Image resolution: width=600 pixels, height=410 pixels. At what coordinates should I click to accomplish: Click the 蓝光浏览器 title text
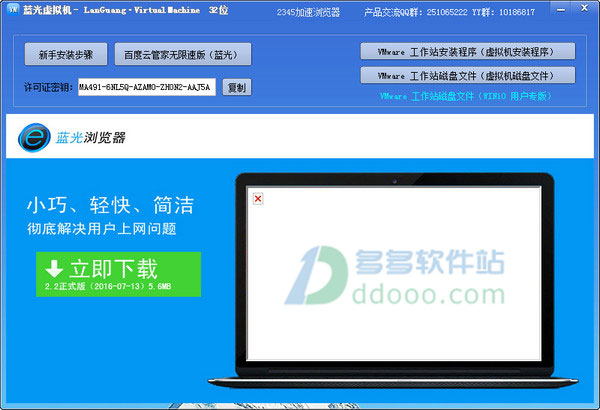tap(91, 138)
